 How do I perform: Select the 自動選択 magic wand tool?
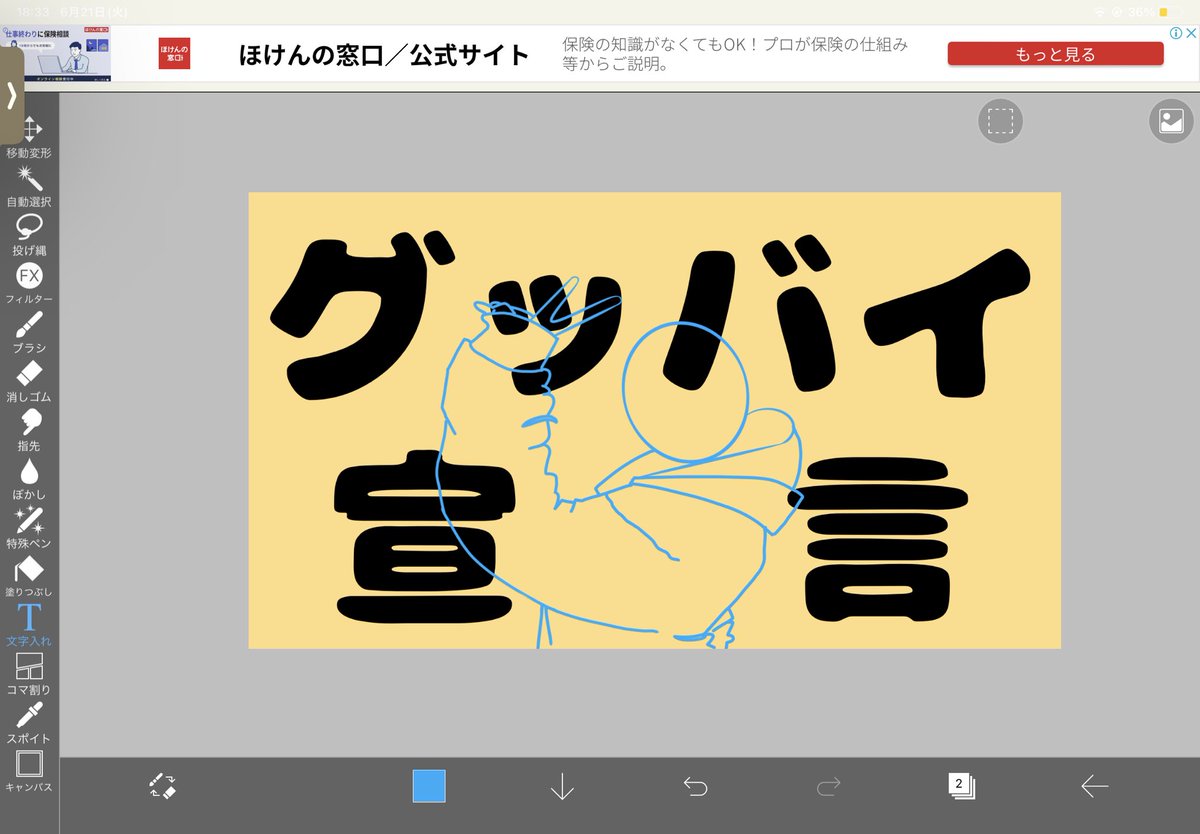[x=29, y=186]
